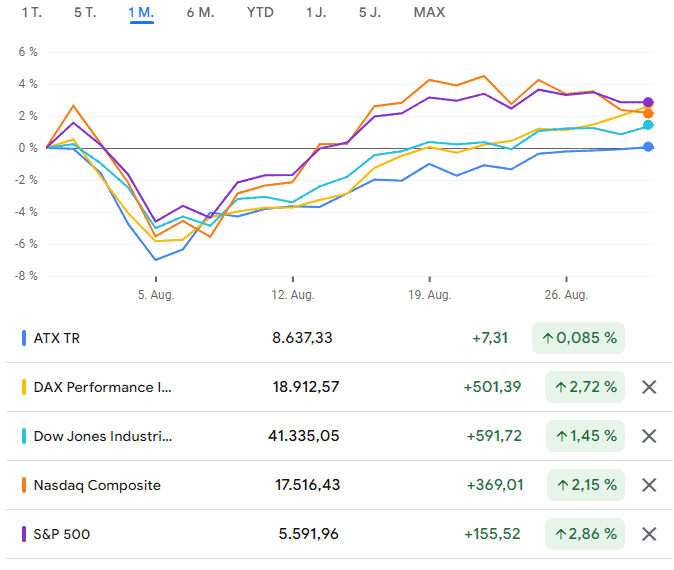
Task: Click the S&P 500 value 5.591,96
Action: tap(309, 534)
